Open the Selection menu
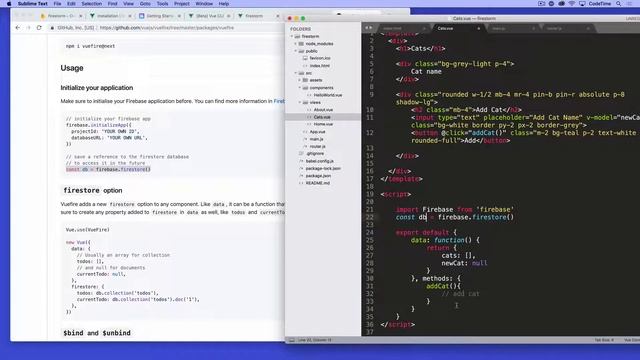This screenshot has height=360, width=640. click(91, 4)
